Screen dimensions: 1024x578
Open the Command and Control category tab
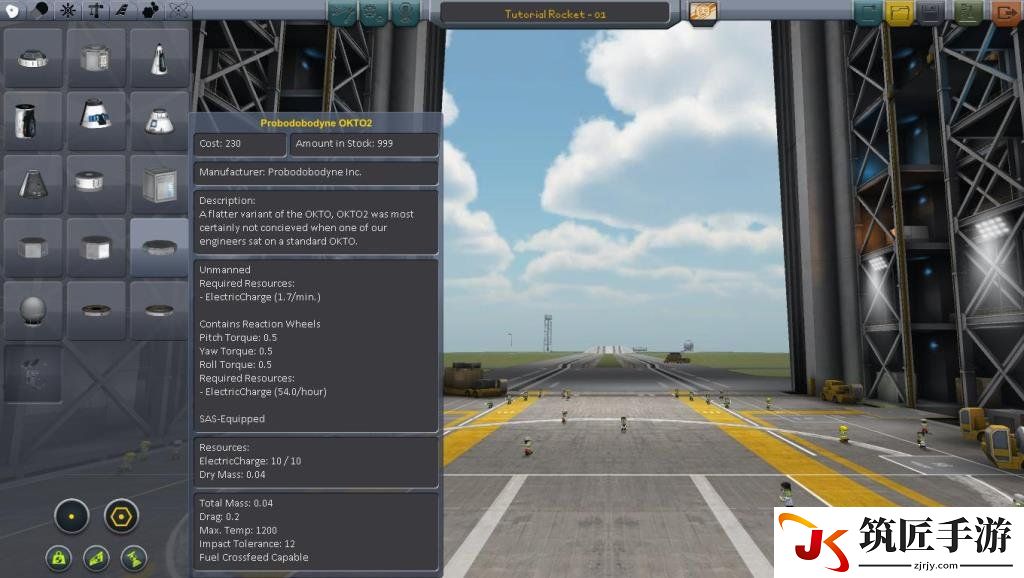coord(69,10)
